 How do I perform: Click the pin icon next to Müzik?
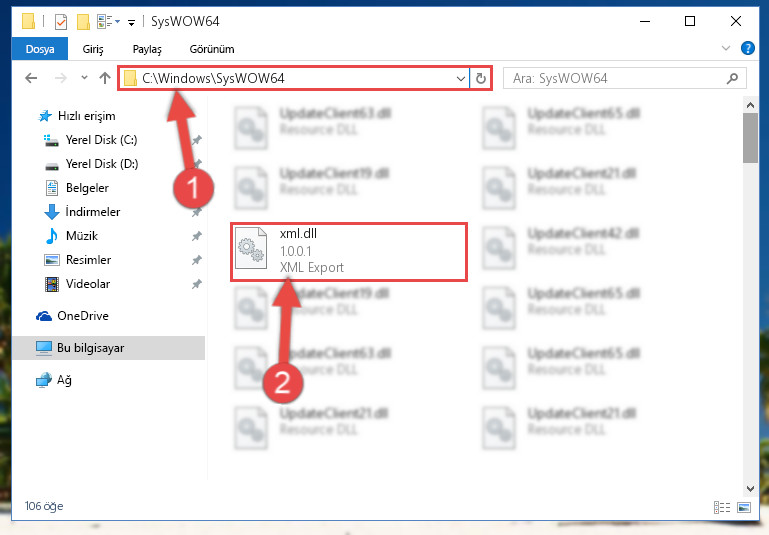coord(197,236)
